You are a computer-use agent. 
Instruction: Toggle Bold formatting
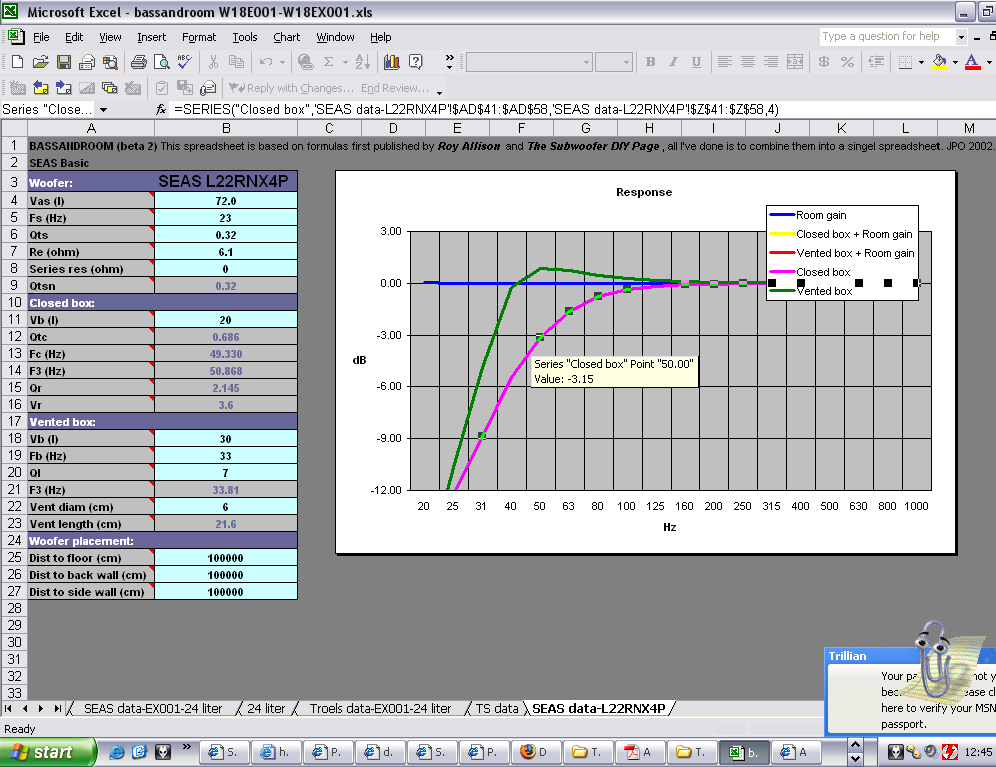click(650, 62)
